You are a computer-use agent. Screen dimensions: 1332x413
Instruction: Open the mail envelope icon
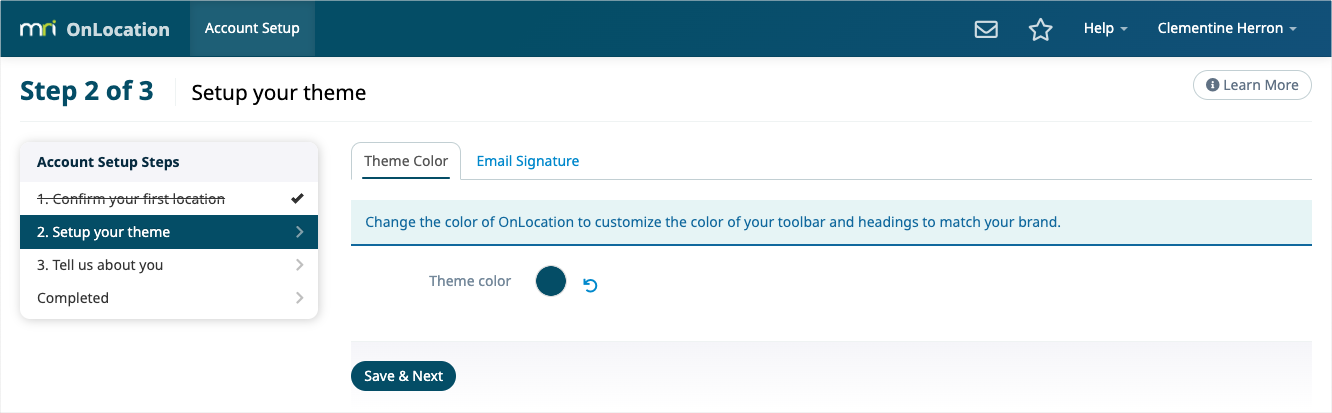(986, 29)
